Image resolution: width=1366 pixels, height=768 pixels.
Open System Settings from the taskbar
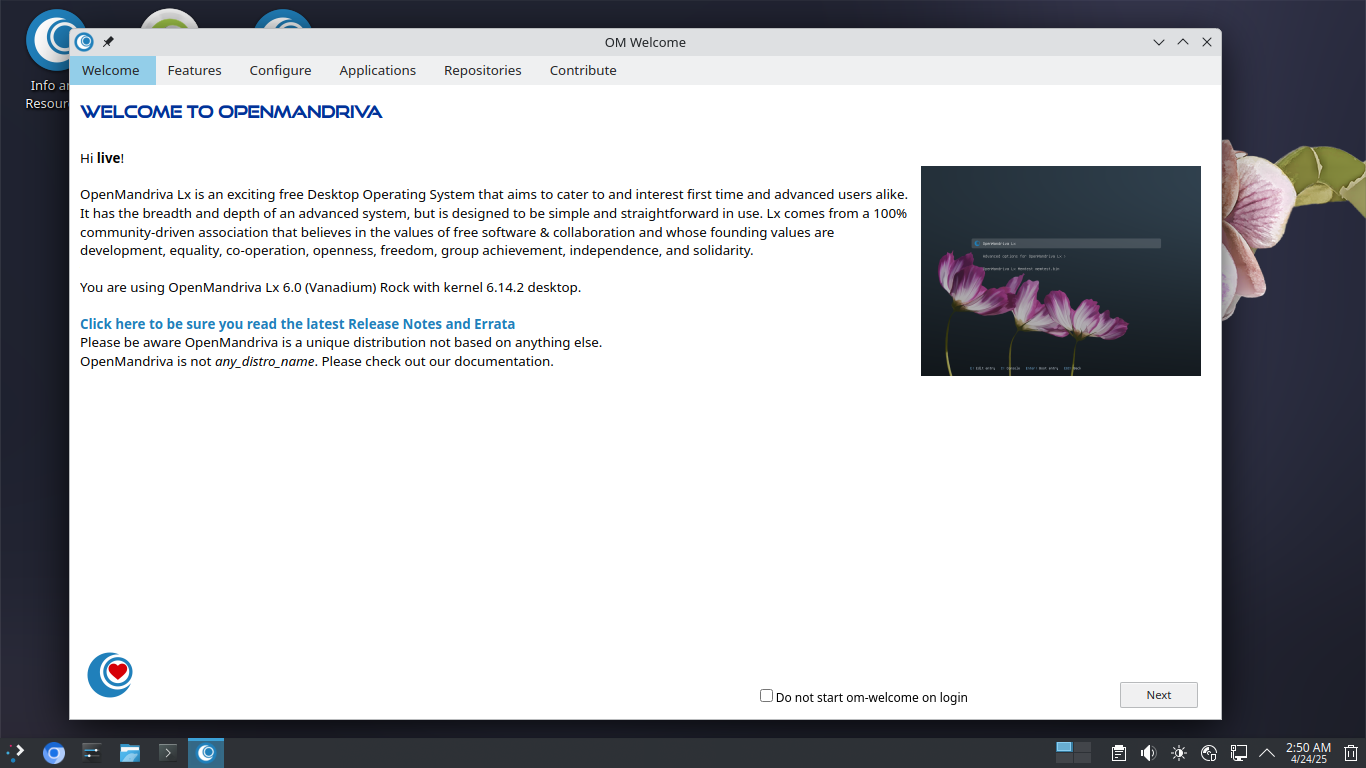point(92,753)
